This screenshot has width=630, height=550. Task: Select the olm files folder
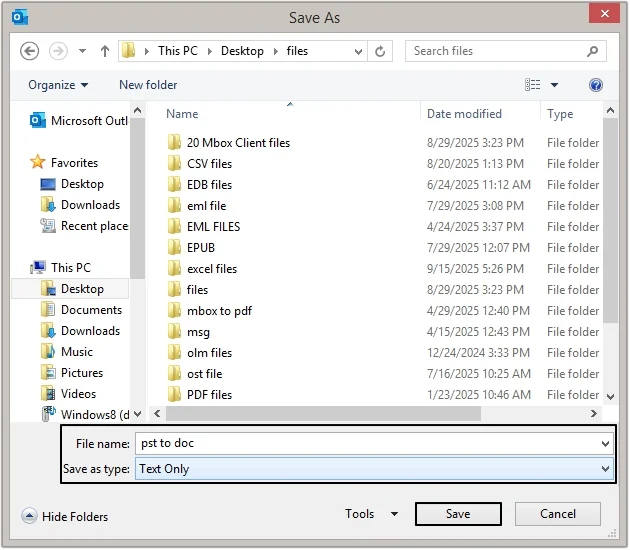(200, 353)
